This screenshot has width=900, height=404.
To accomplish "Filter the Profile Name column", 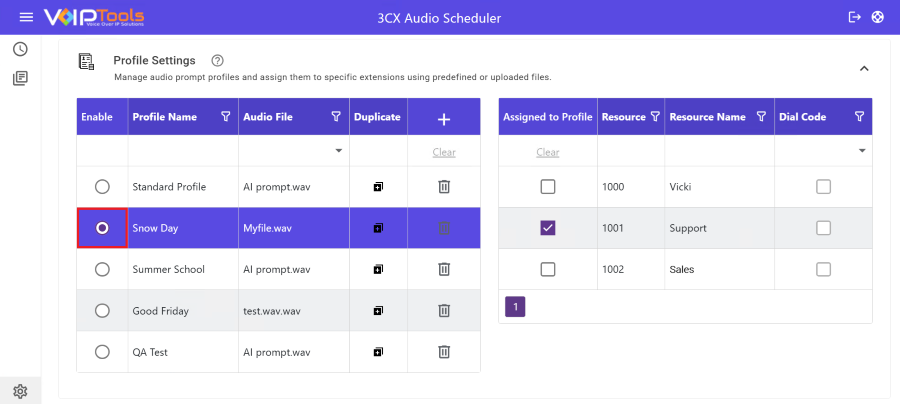I will pyautogui.click(x=225, y=117).
